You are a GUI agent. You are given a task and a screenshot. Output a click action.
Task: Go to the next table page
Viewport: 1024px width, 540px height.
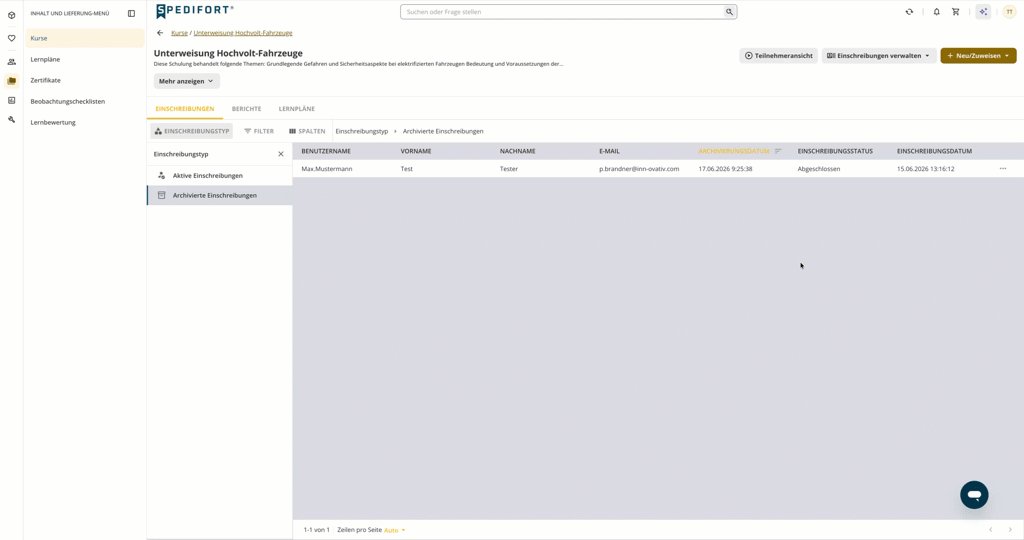click(x=1010, y=530)
